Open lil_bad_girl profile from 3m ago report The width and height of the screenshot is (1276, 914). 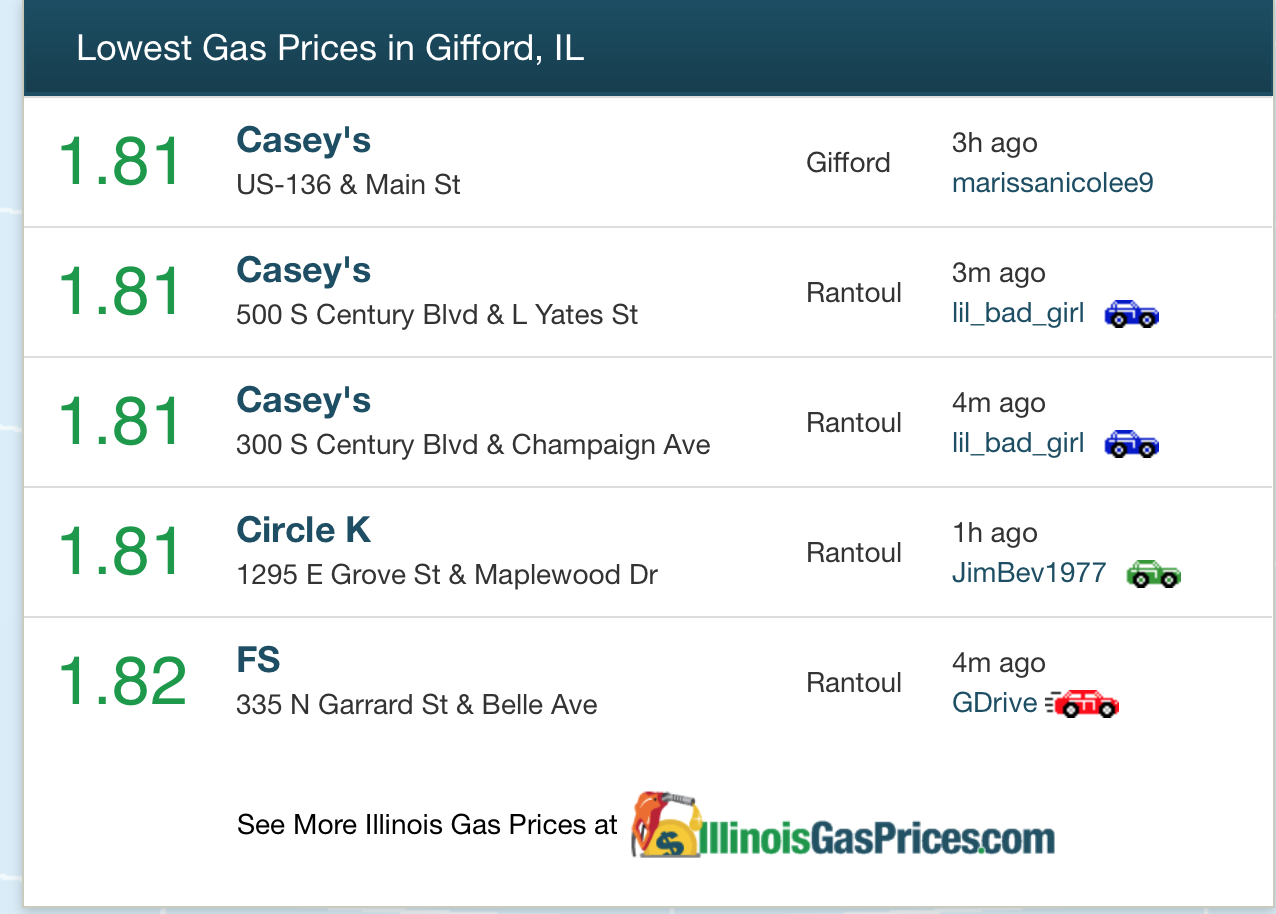coord(1017,314)
